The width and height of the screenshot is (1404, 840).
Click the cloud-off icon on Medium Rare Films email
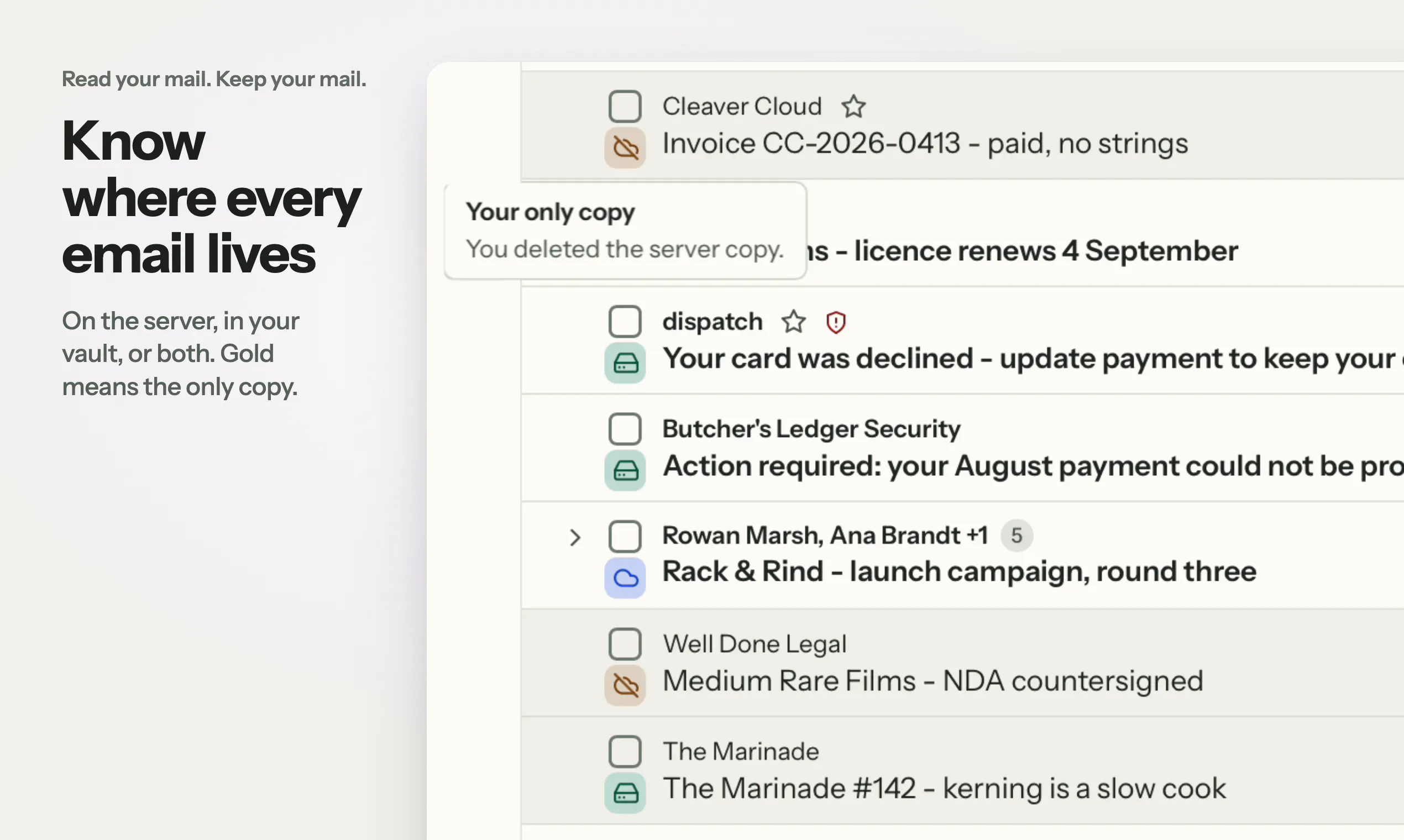625,685
